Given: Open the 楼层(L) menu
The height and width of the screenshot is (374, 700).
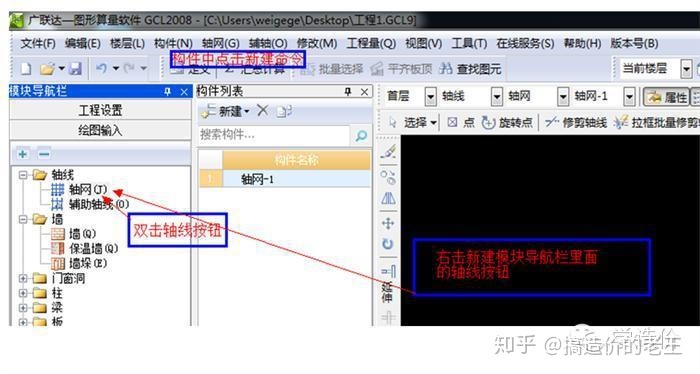Looking at the screenshot, I should [128, 43].
